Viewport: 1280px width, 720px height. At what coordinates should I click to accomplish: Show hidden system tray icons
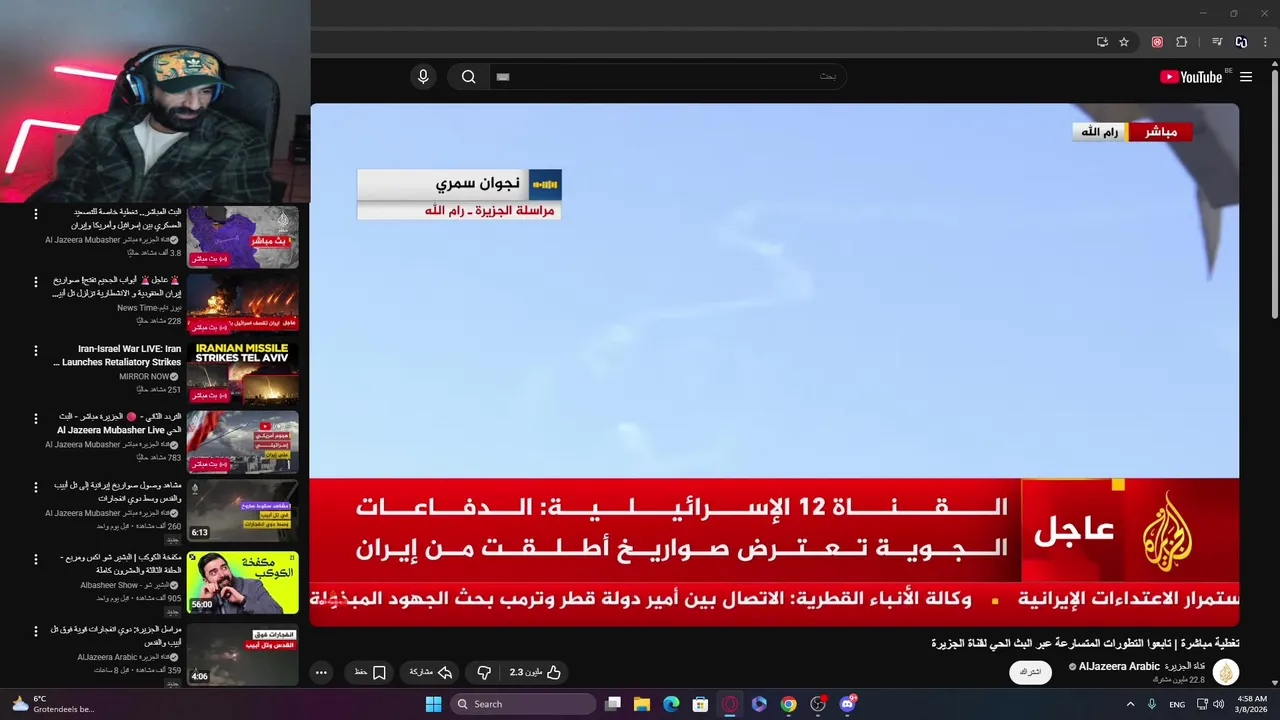pos(1131,704)
